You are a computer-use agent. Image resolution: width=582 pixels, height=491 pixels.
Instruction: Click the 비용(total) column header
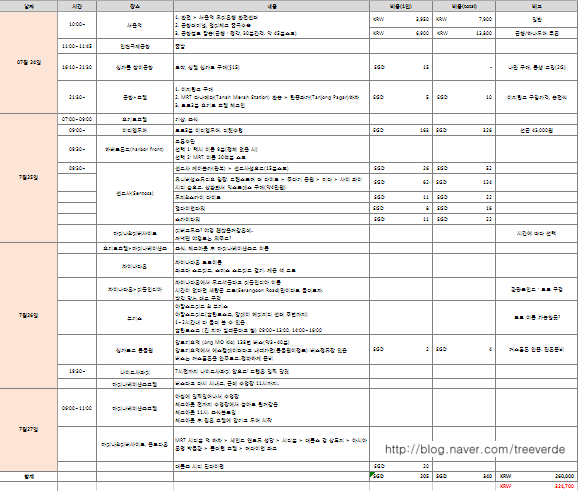click(464, 6)
